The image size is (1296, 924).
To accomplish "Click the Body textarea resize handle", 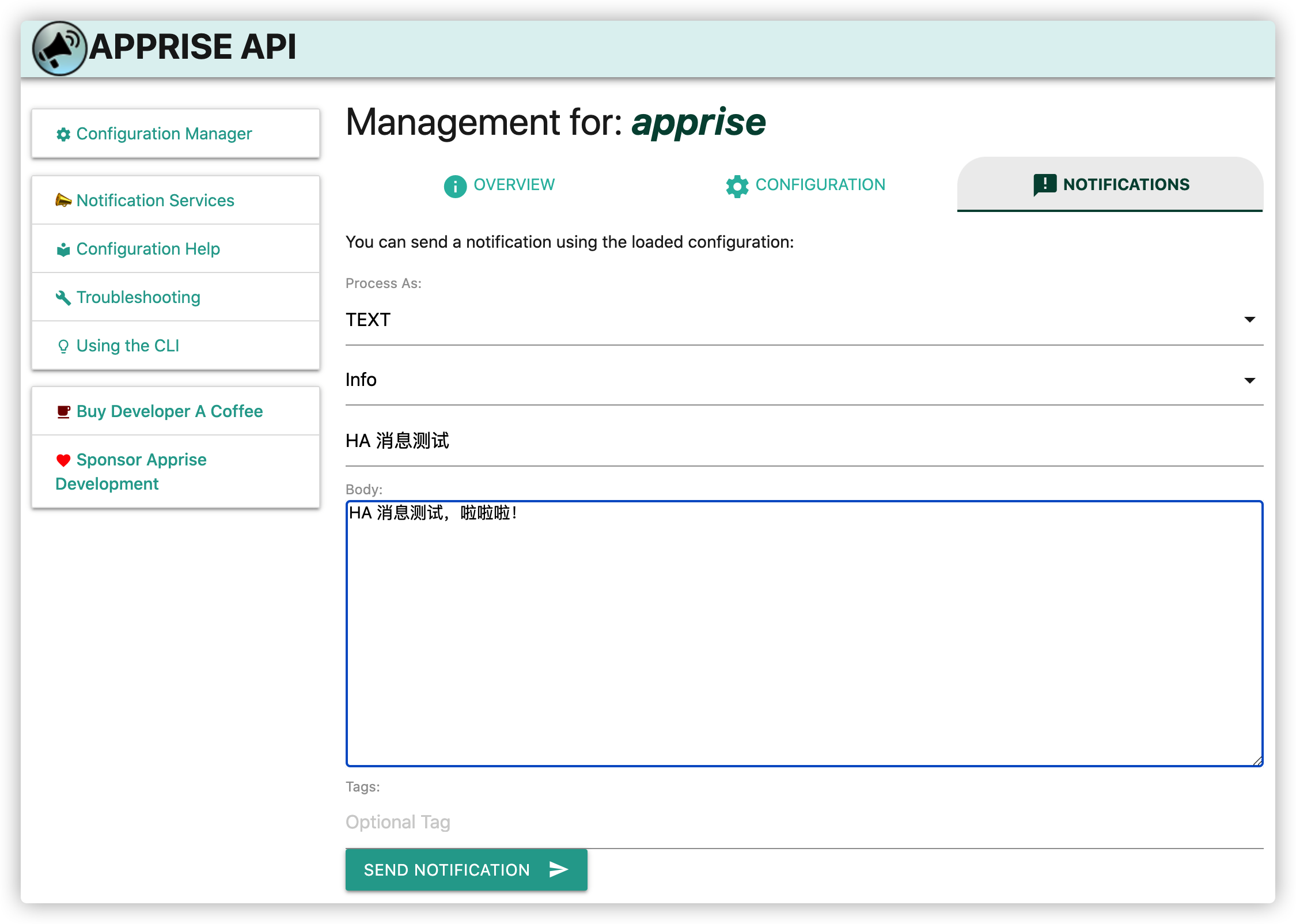I will [x=1257, y=761].
